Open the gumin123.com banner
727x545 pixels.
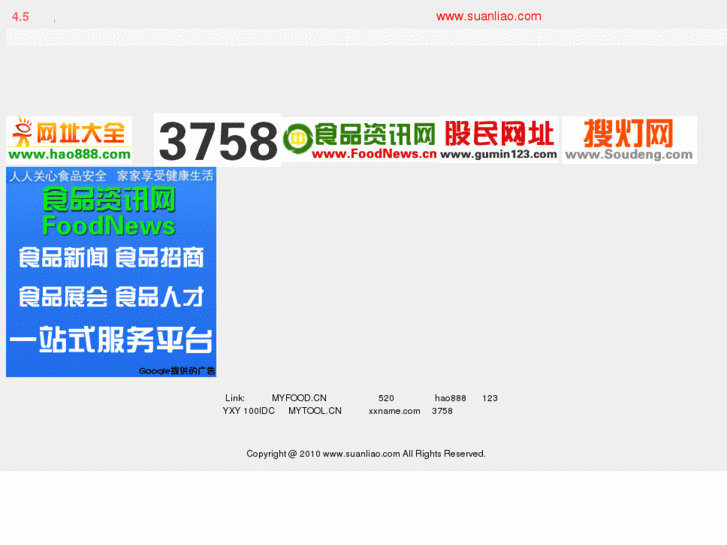[498, 140]
